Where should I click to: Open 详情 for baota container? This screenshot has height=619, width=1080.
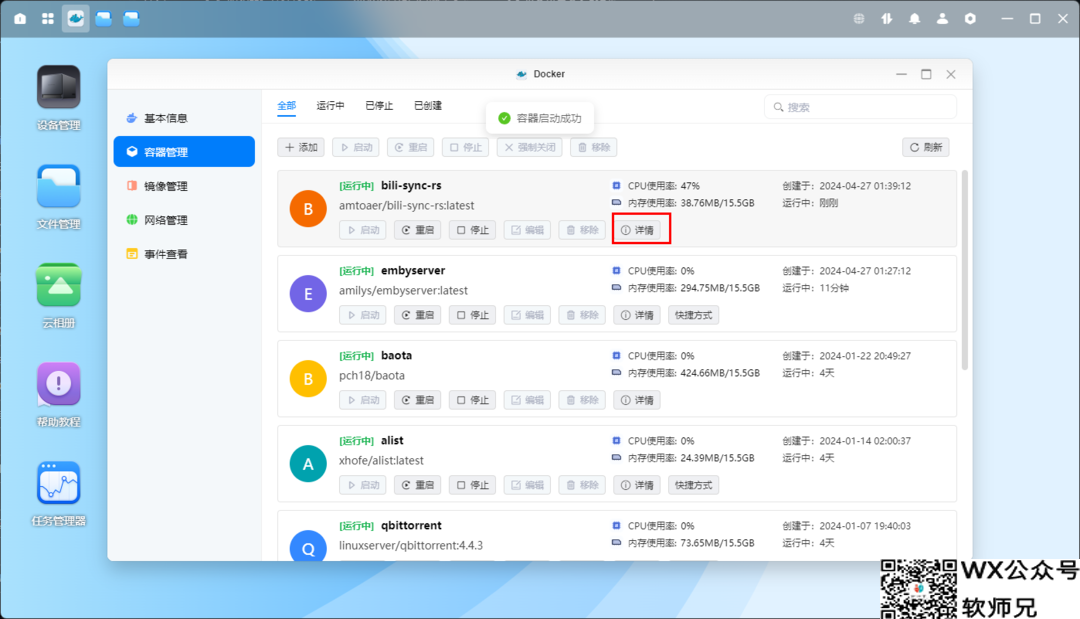pos(637,400)
